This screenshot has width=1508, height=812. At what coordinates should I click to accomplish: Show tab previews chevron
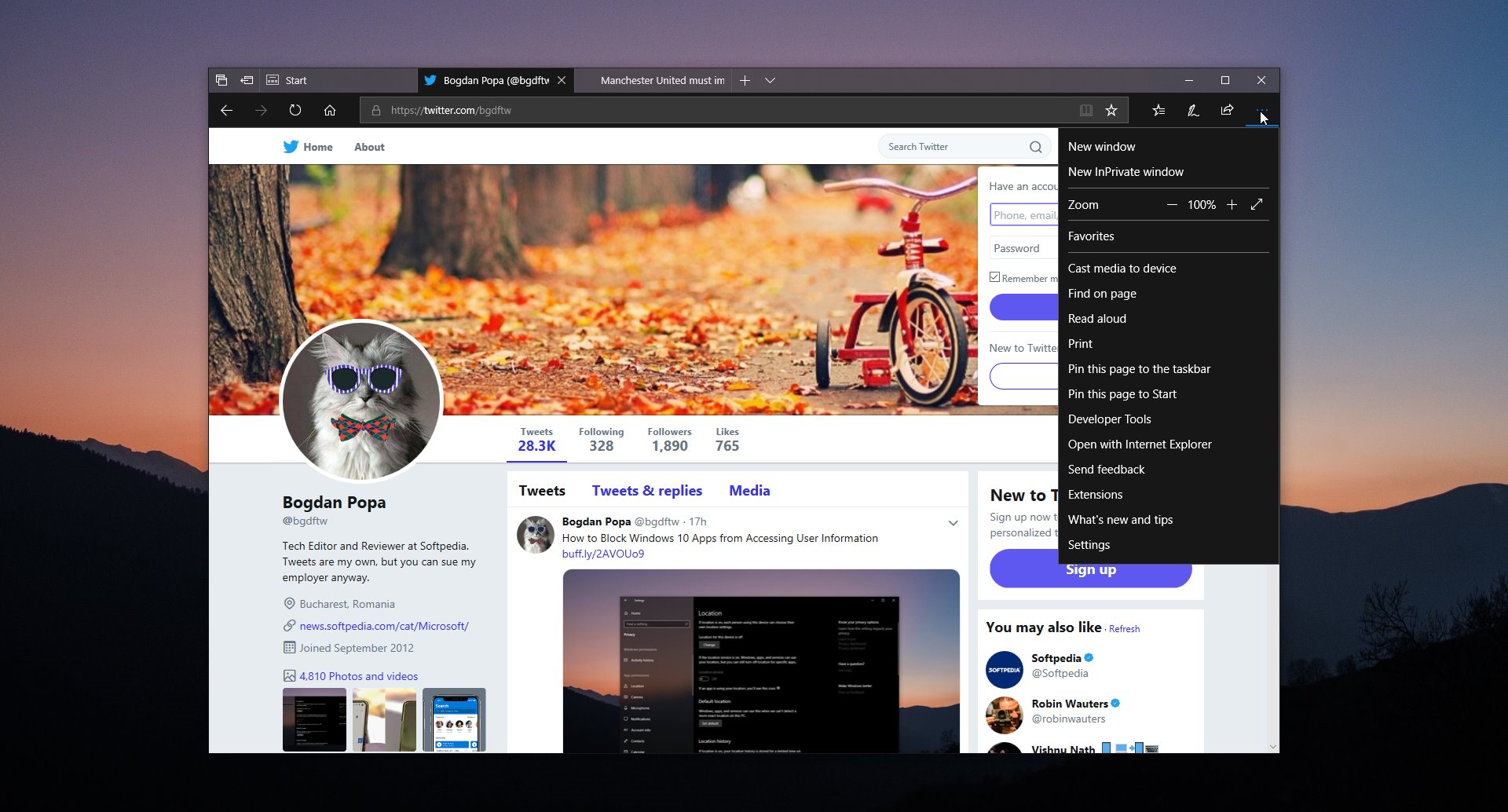770,80
